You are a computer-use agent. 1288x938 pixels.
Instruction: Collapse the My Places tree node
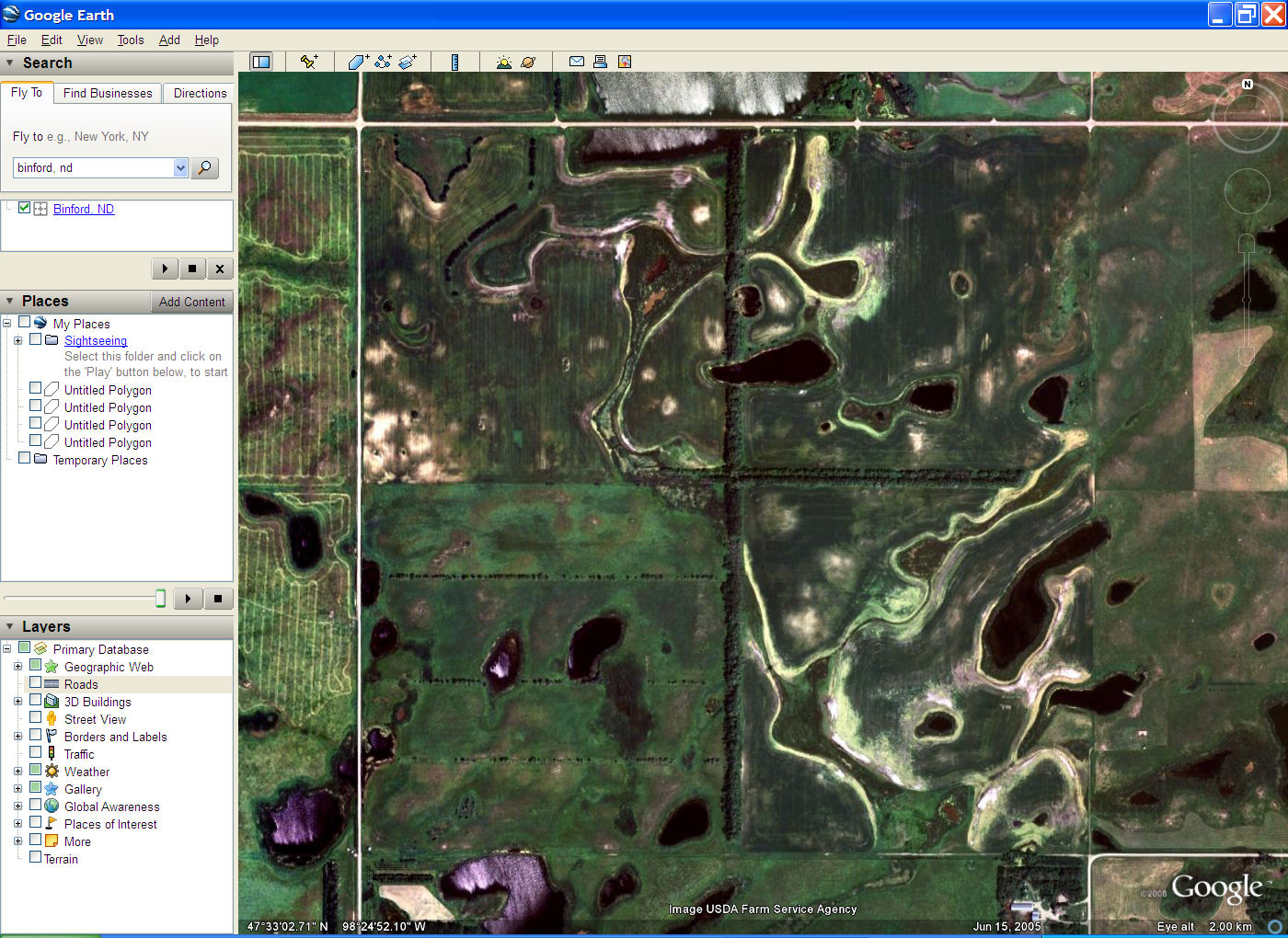pyautogui.click(x=6, y=323)
